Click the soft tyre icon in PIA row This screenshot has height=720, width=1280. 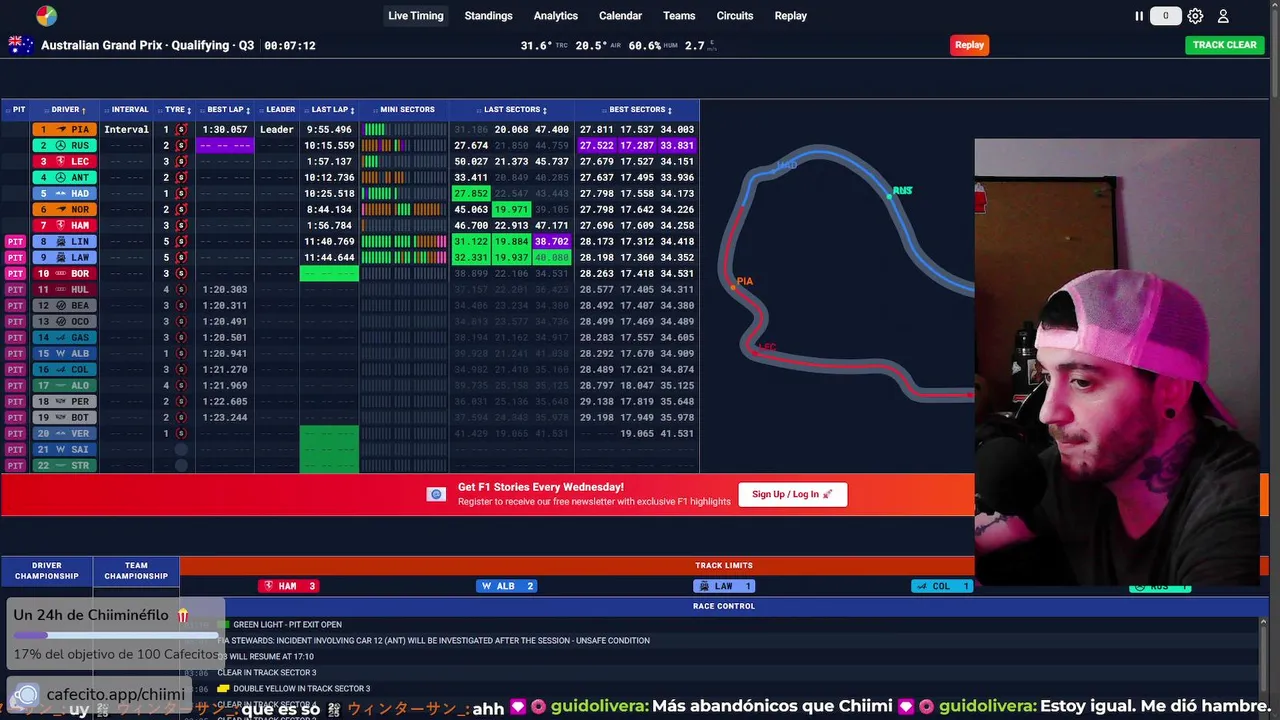(181, 130)
